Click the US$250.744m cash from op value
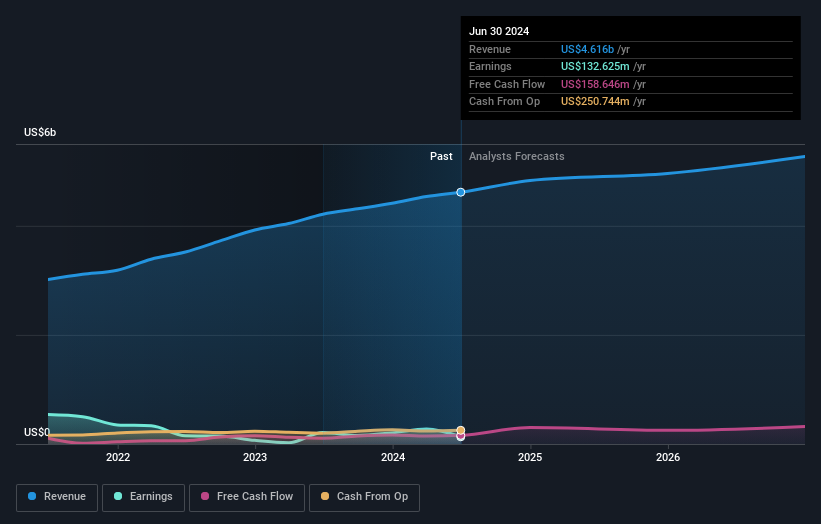The width and height of the screenshot is (821, 524). [x=595, y=102]
